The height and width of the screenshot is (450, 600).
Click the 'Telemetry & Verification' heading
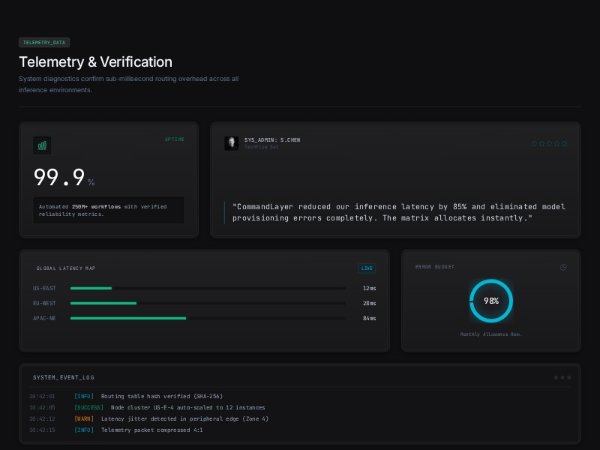96,62
